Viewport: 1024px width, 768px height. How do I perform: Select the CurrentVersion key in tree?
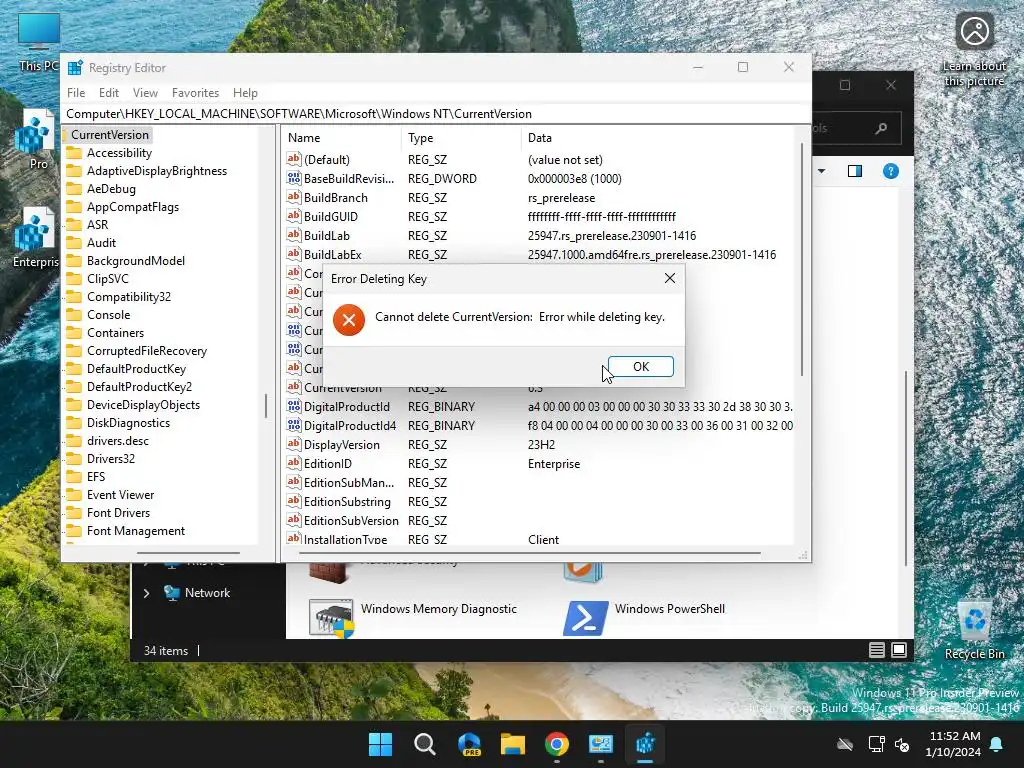point(110,135)
